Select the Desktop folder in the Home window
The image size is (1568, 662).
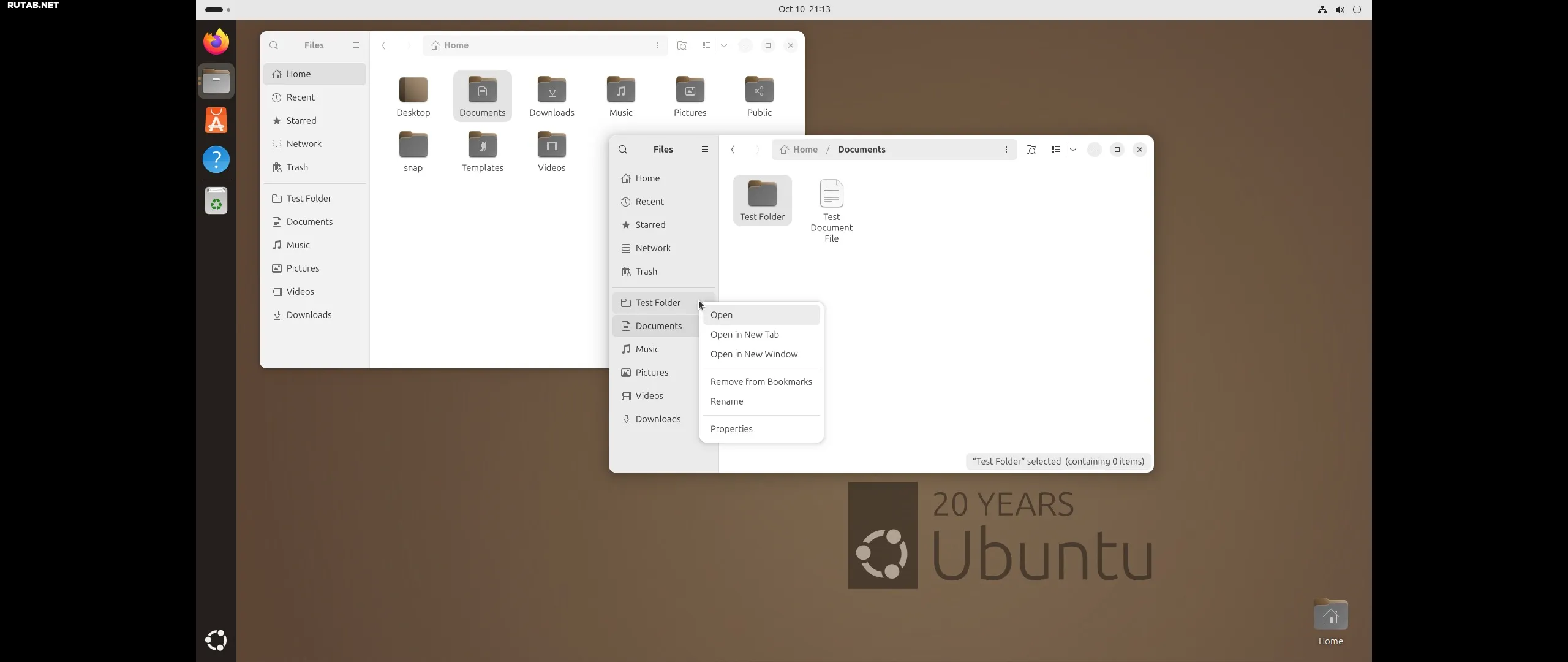(x=413, y=96)
